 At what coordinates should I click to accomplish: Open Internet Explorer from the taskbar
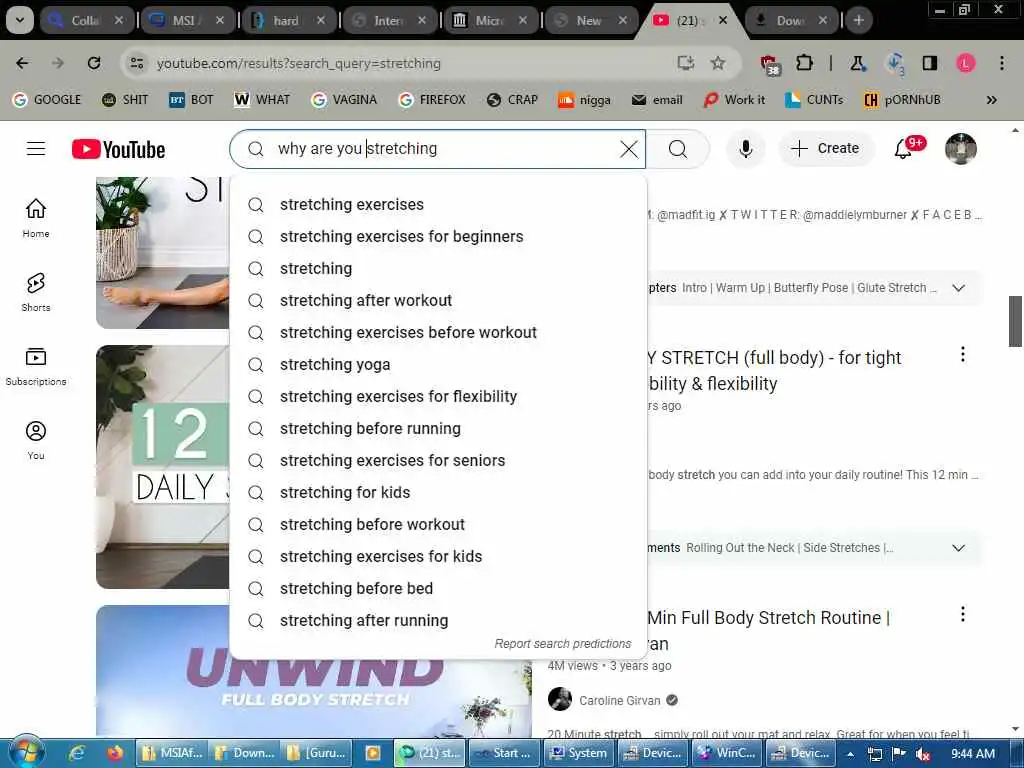point(77,754)
